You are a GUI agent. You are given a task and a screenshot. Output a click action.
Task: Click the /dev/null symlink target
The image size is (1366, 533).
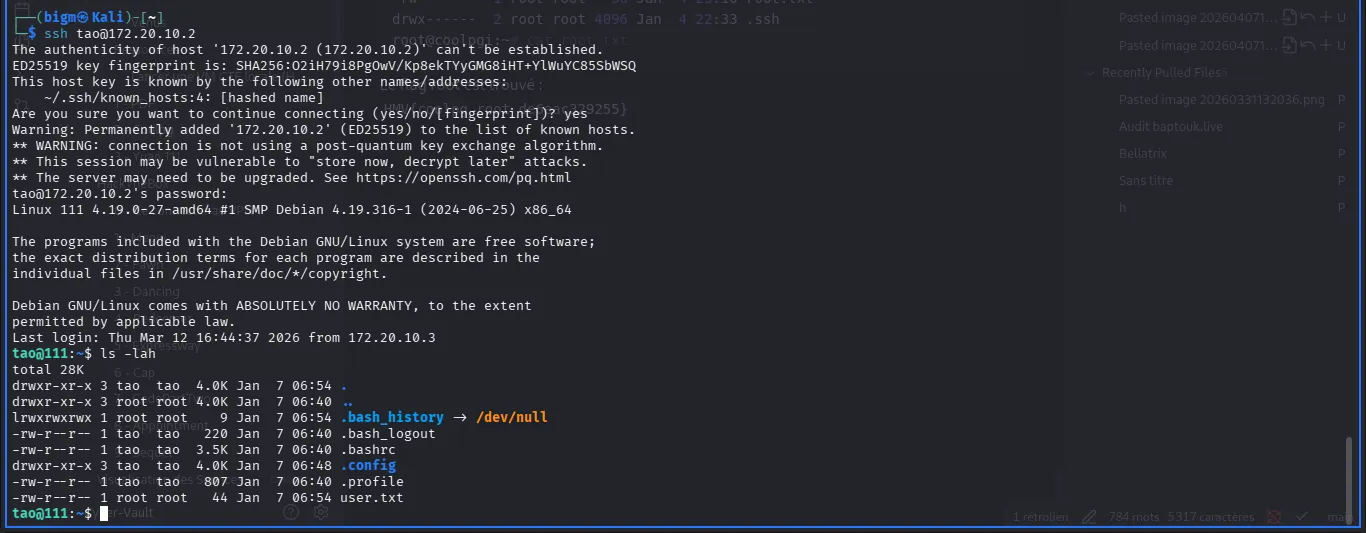512,417
